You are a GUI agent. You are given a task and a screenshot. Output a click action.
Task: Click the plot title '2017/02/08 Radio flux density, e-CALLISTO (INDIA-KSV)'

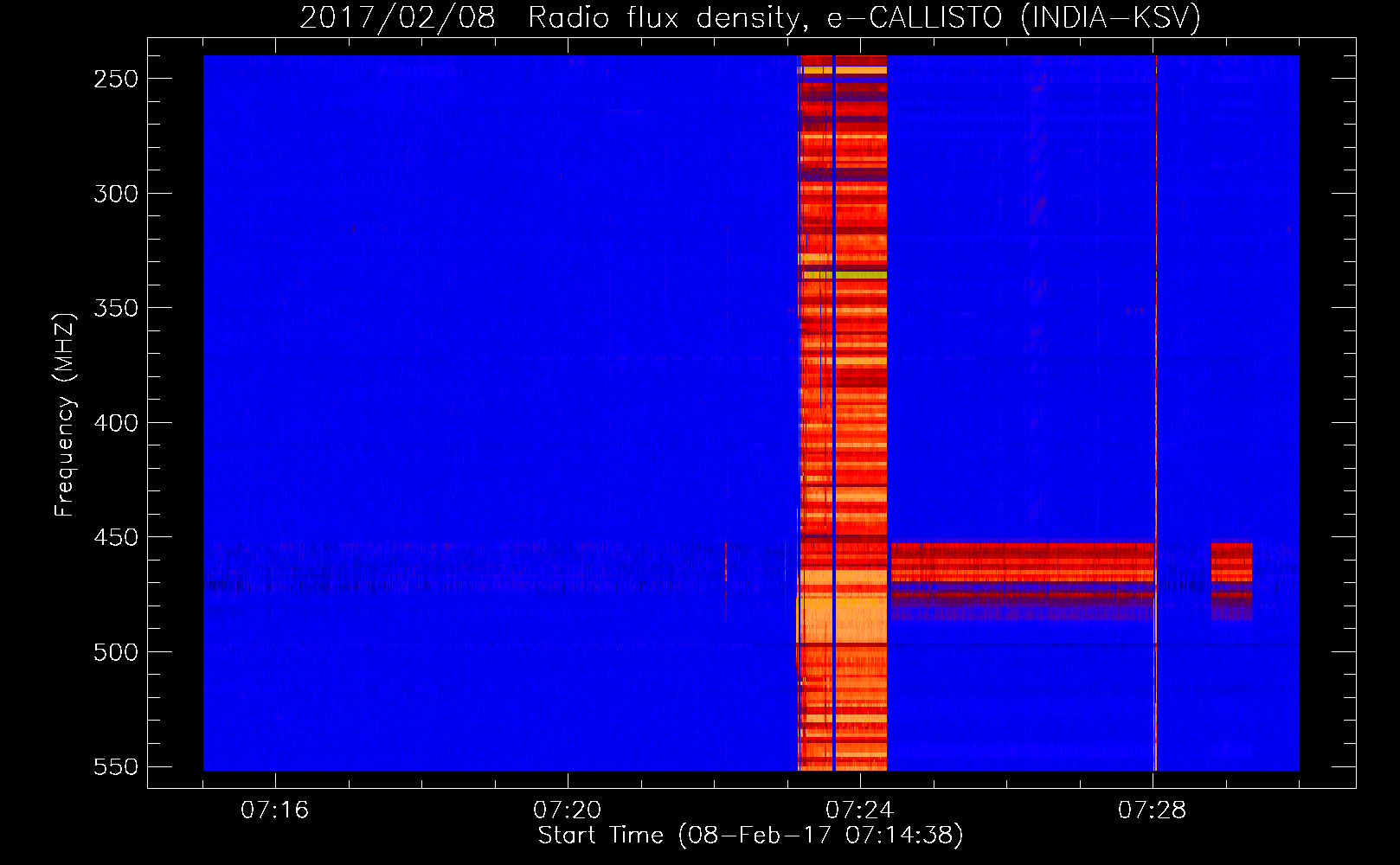(x=750, y=17)
